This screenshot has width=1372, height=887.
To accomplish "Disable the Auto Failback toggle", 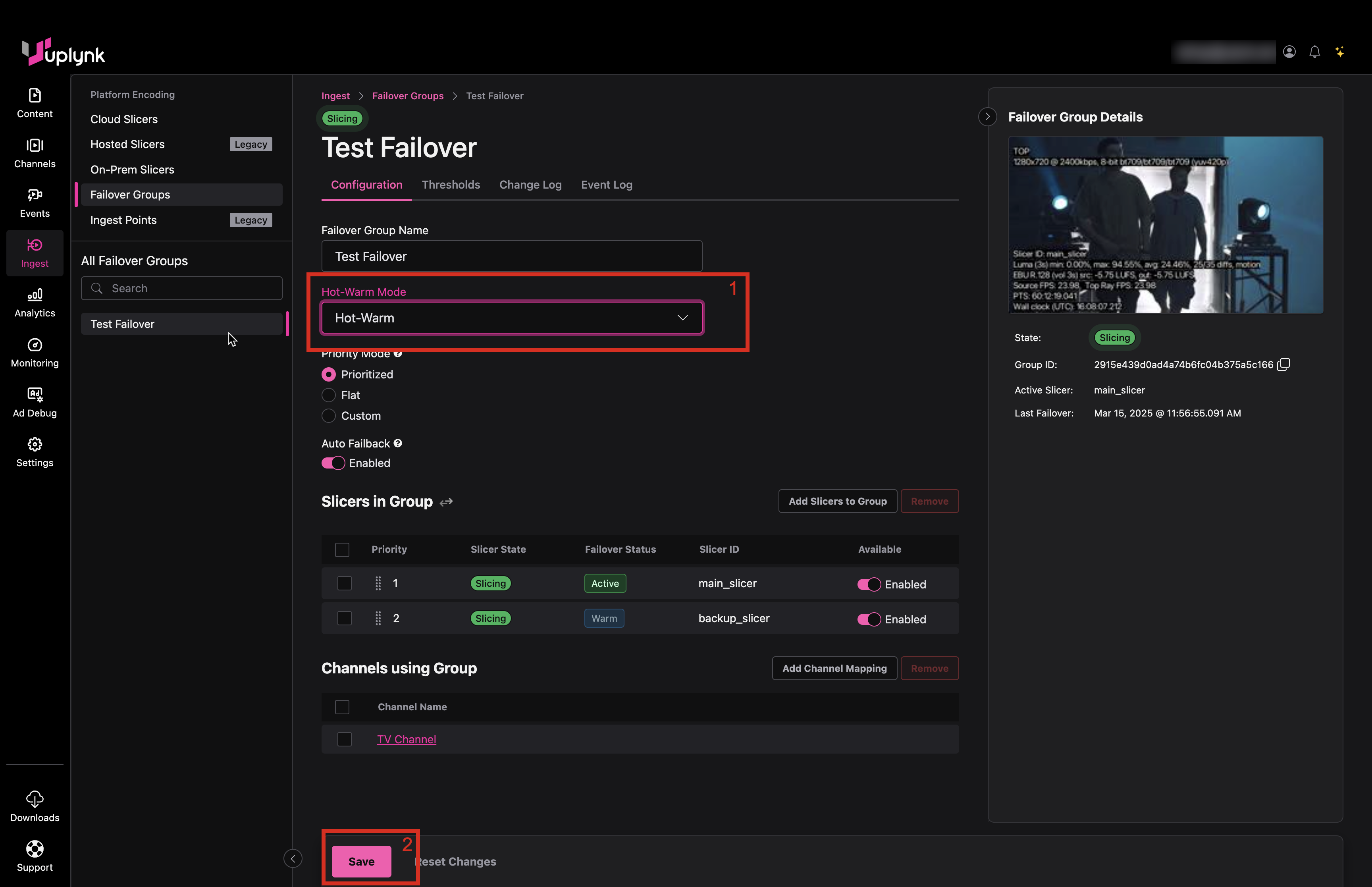I will tap(333, 463).
